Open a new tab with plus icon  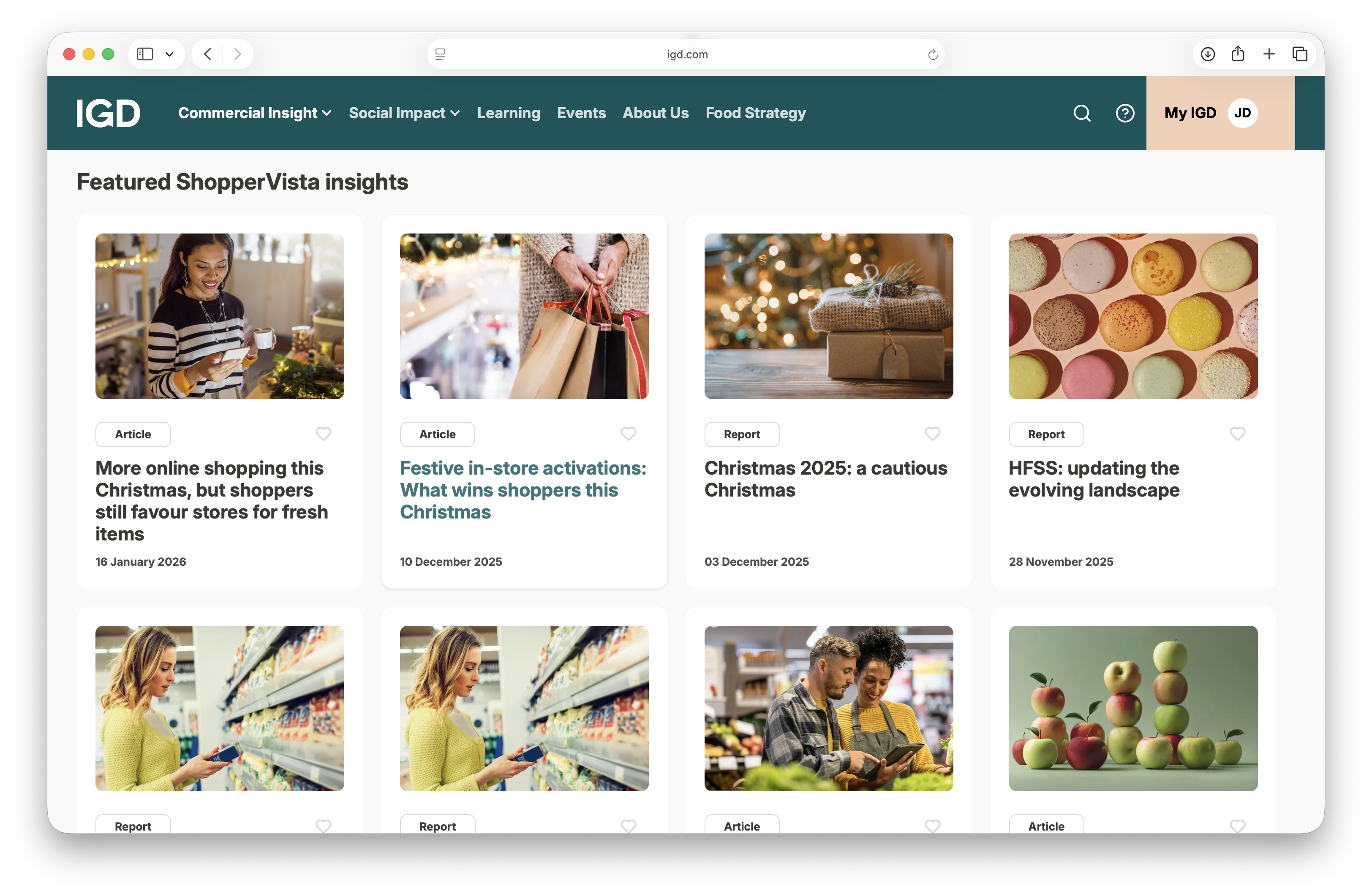pyautogui.click(x=1269, y=54)
